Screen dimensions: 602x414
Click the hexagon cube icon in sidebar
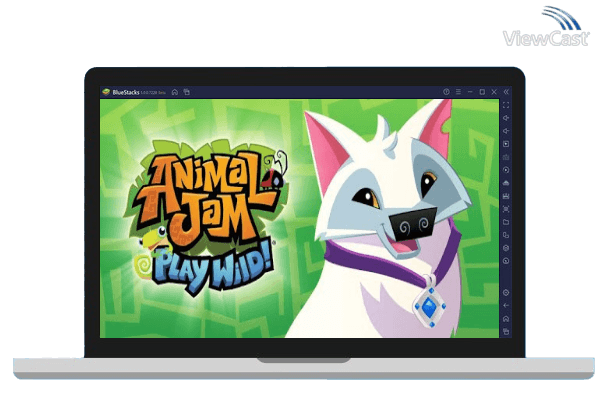coord(506,248)
